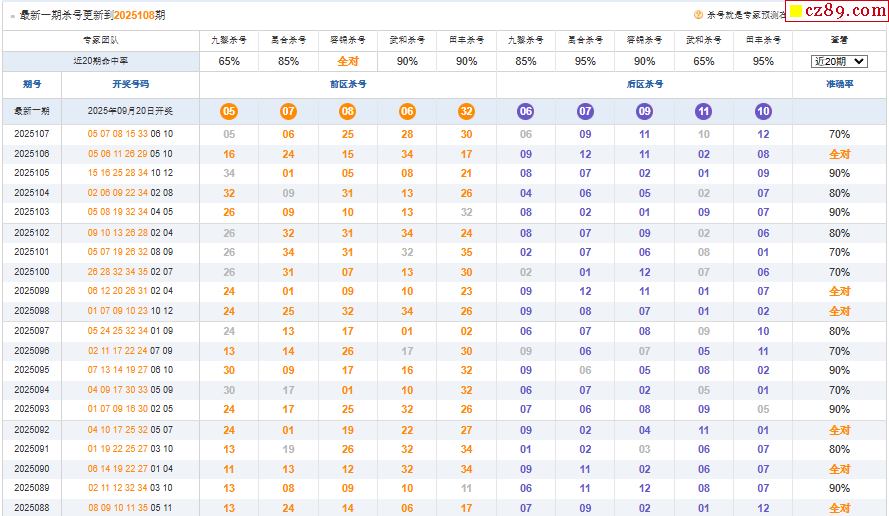Click the orange 07 ball in latest row
889x516 pixels.
point(288,111)
